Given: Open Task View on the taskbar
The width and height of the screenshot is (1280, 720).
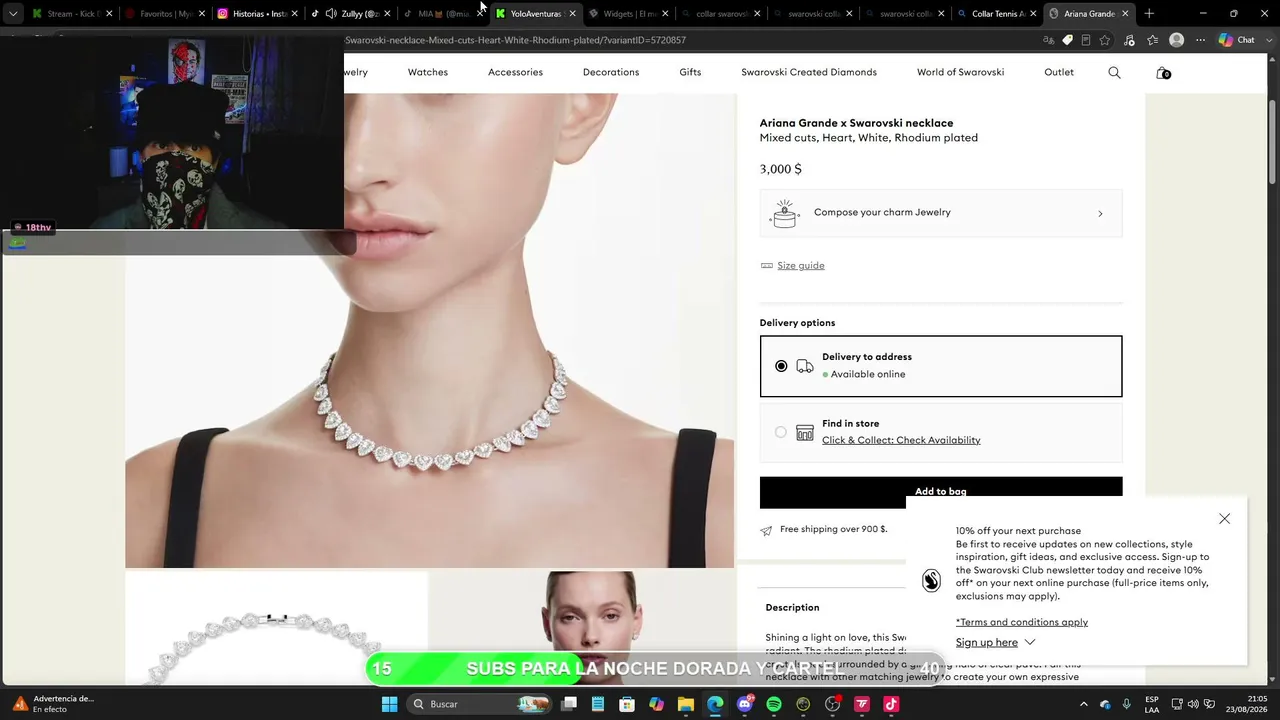Looking at the screenshot, I should (x=569, y=704).
